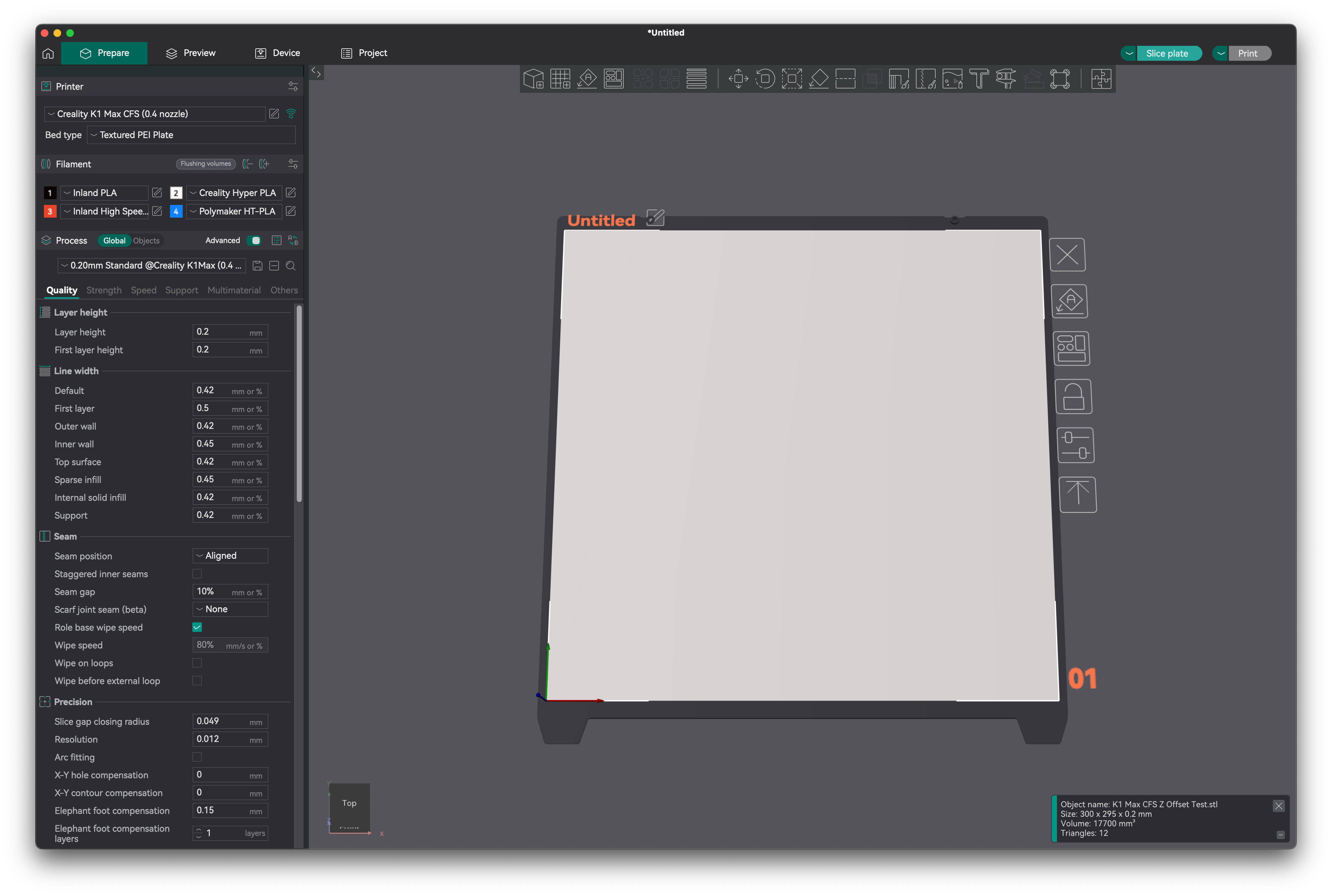The width and height of the screenshot is (1332, 896).
Task: Uncheck Role base wipe speed
Action: click(197, 627)
